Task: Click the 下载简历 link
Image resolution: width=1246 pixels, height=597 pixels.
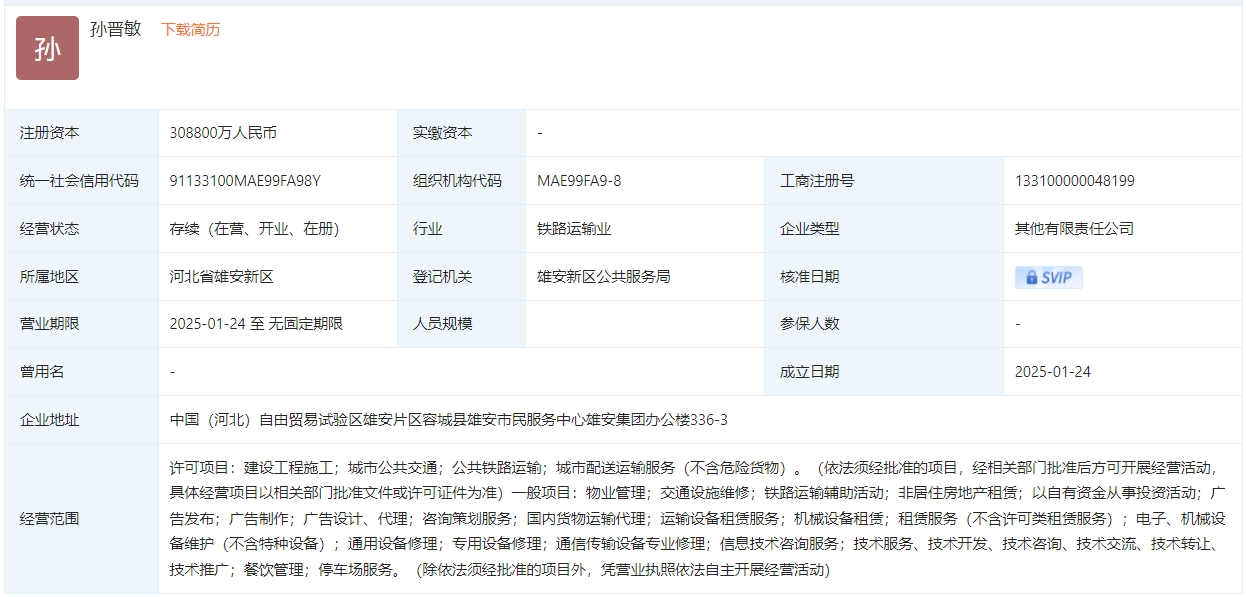Action: click(x=191, y=30)
